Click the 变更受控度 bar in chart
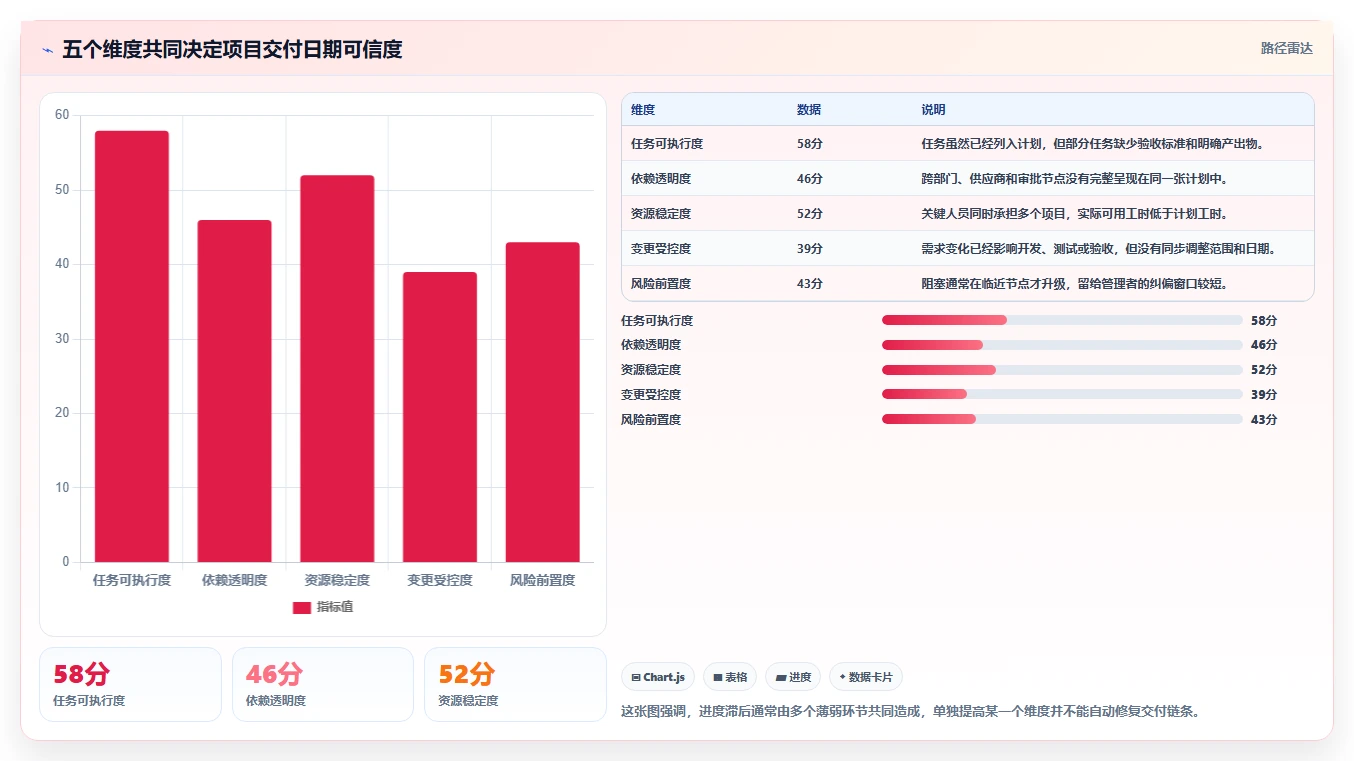The width and height of the screenshot is (1354, 761). coord(440,417)
